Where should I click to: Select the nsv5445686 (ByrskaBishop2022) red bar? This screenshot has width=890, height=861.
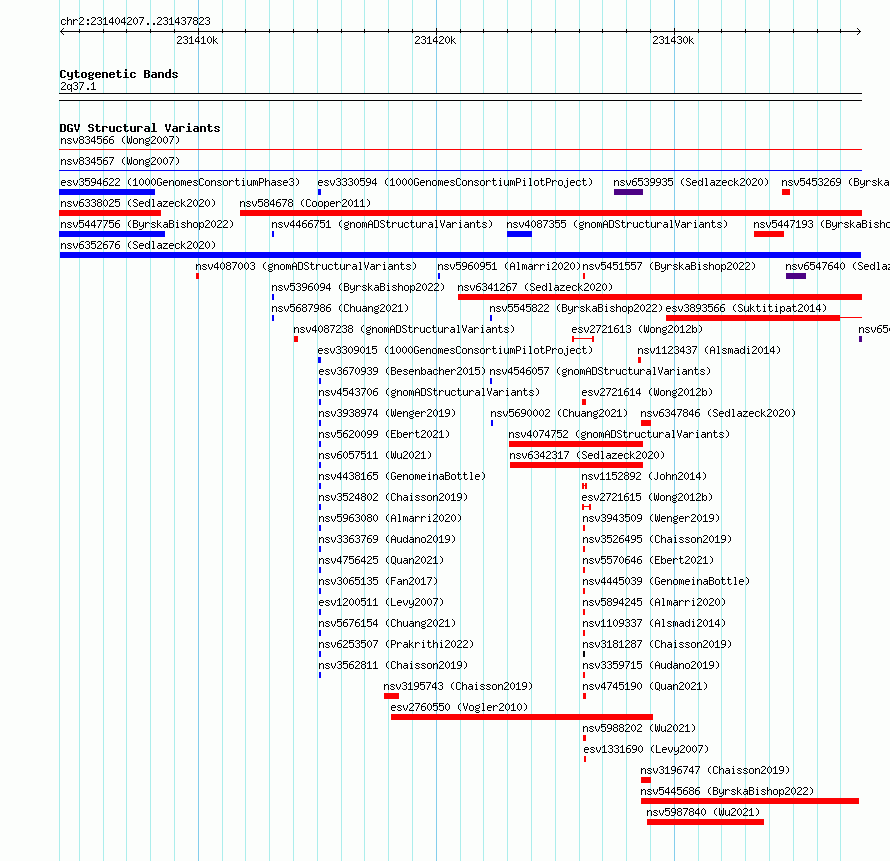(x=750, y=801)
